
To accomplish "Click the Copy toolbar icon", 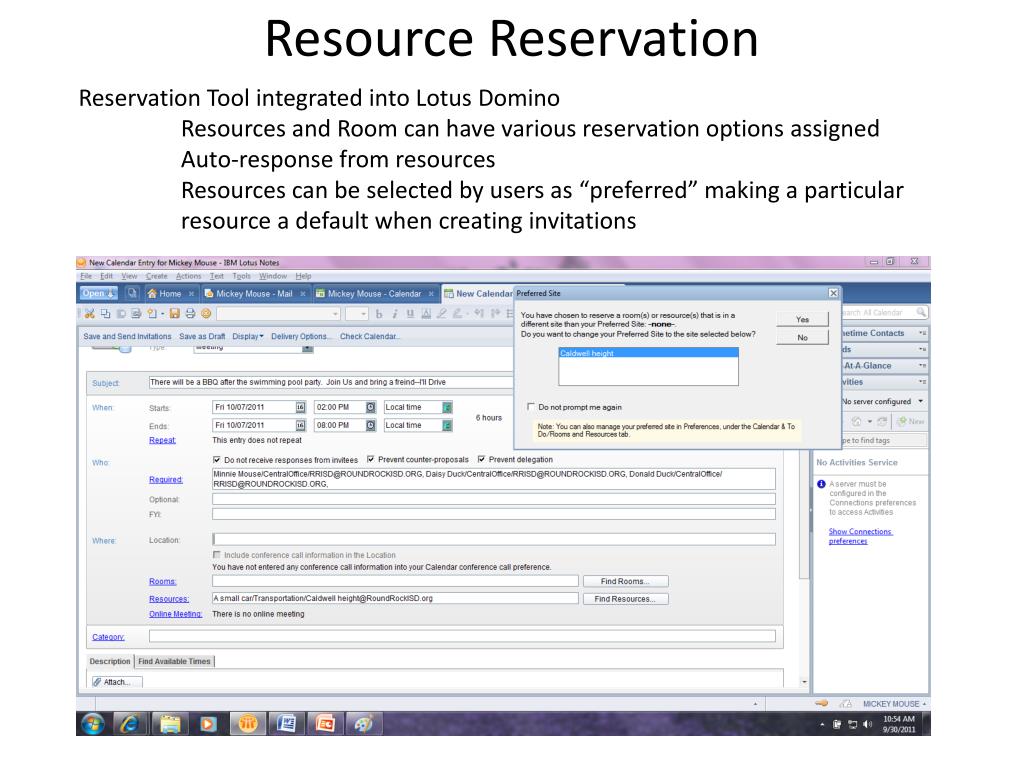I will (x=105, y=313).
